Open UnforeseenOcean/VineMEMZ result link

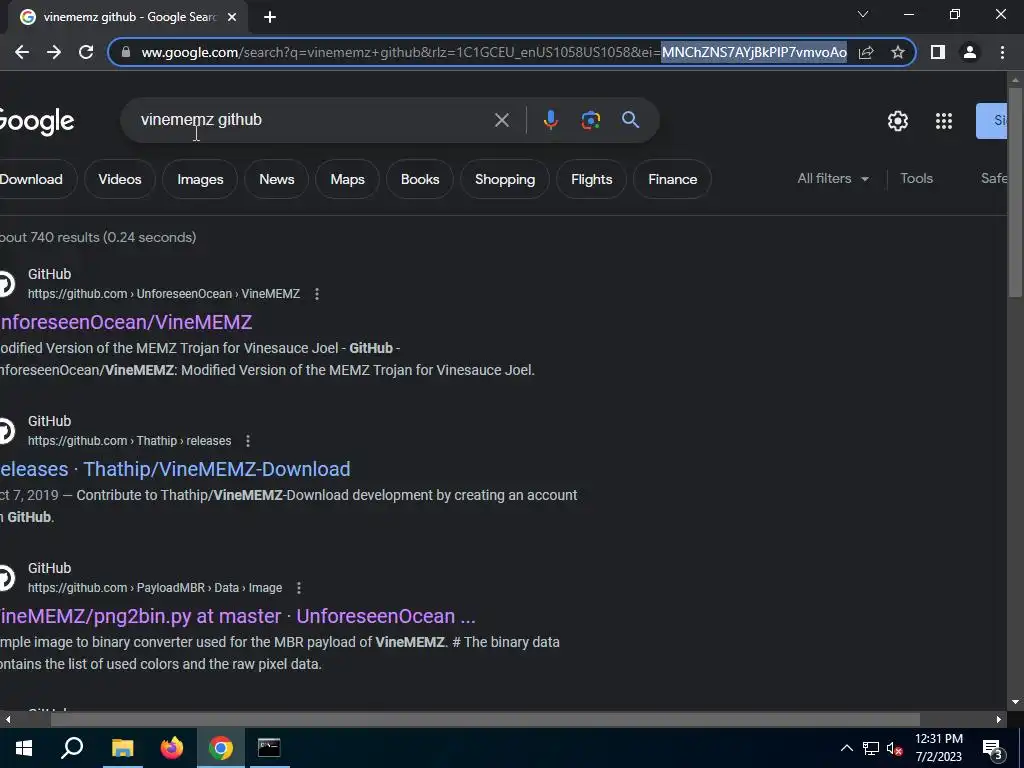coord(125,323)
